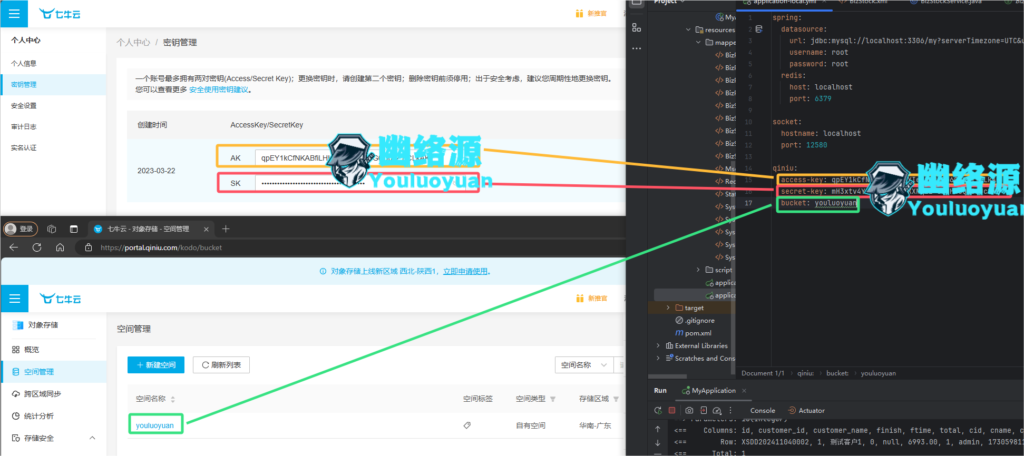Open 安全使用密钥建议 link
1024x456 pixels.
tap(218, 90)
